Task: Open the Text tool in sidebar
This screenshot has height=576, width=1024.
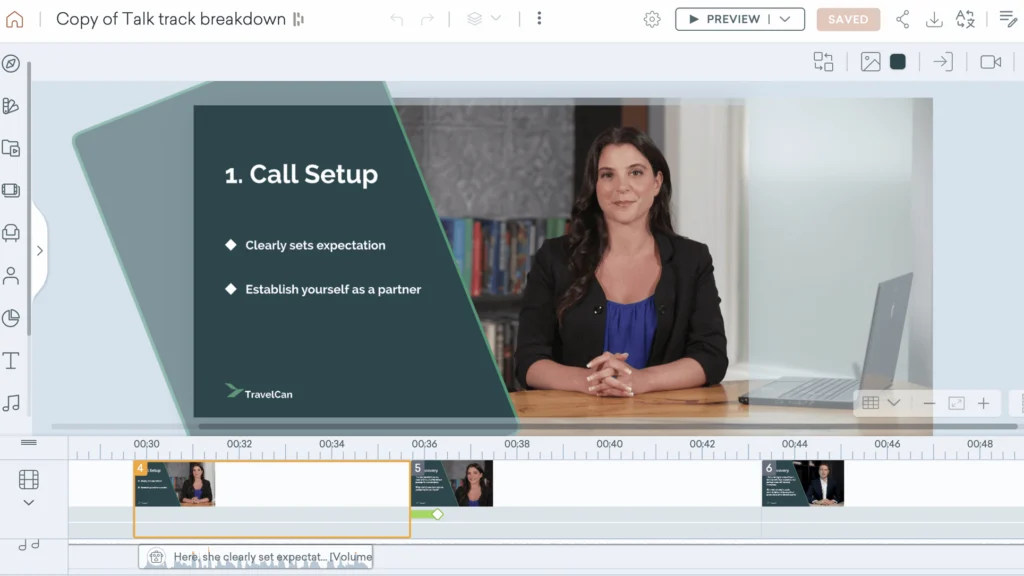Action: (x=11, y=361)
